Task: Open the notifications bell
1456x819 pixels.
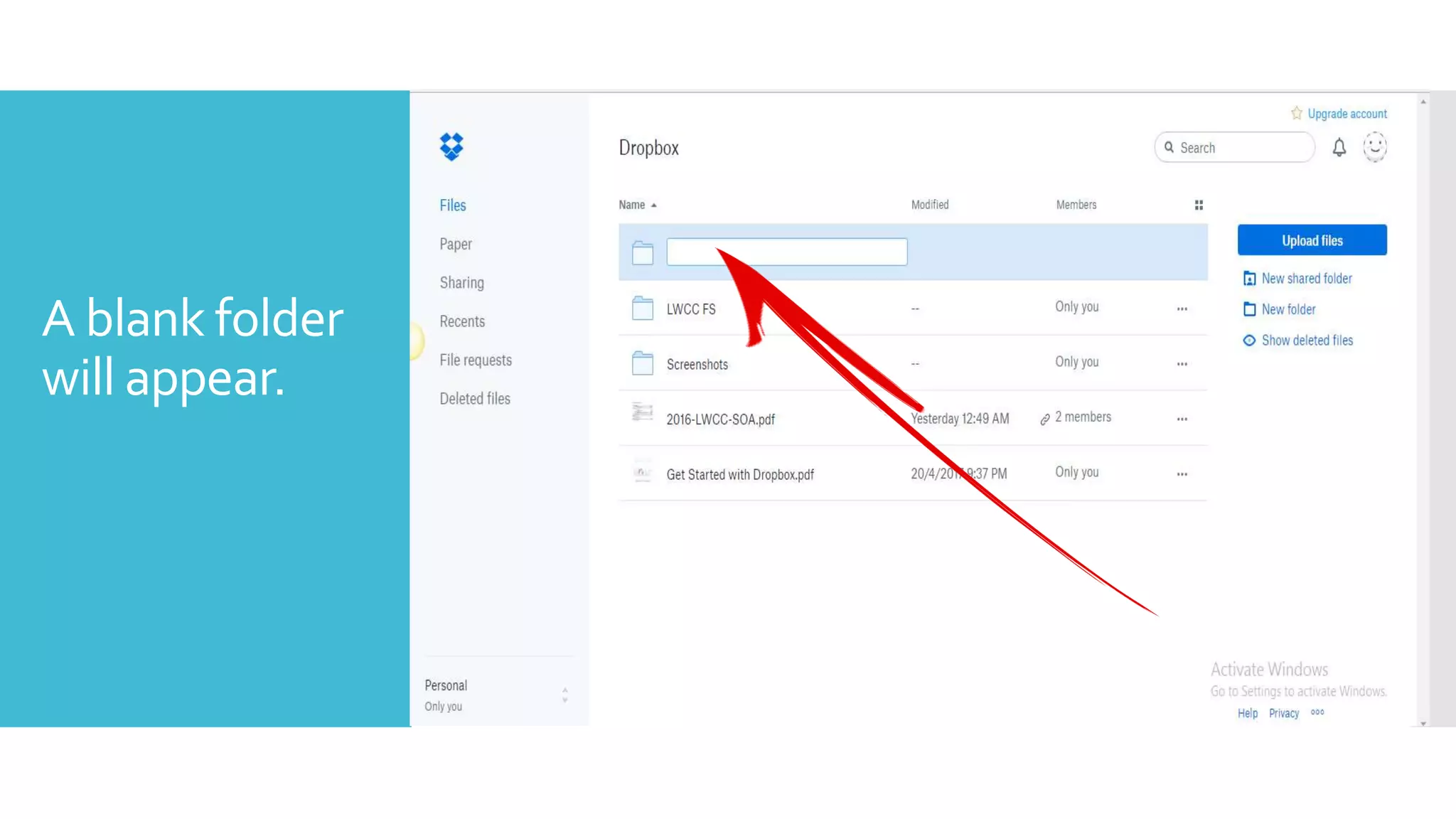Action: tap(1339, 147)
